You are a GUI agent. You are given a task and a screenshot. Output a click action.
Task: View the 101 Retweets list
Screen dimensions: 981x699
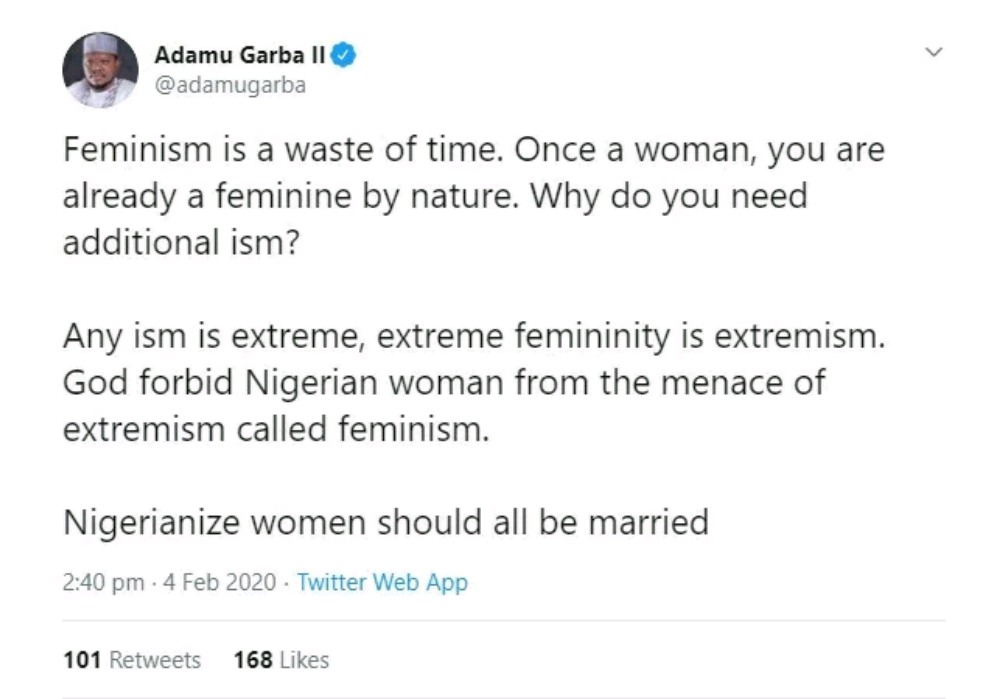(x=131, y=660)
